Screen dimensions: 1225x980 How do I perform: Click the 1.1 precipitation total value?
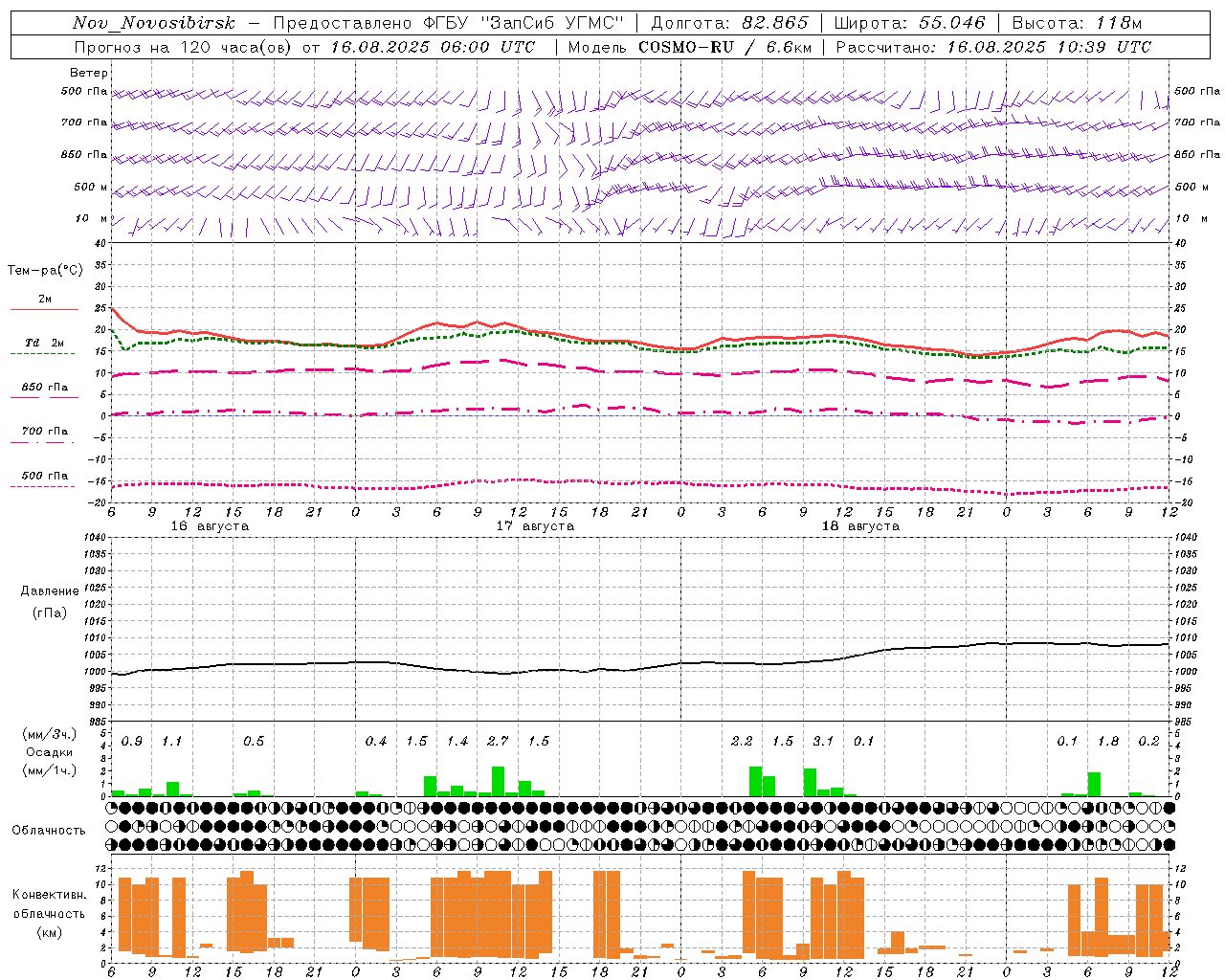(172, 742)
